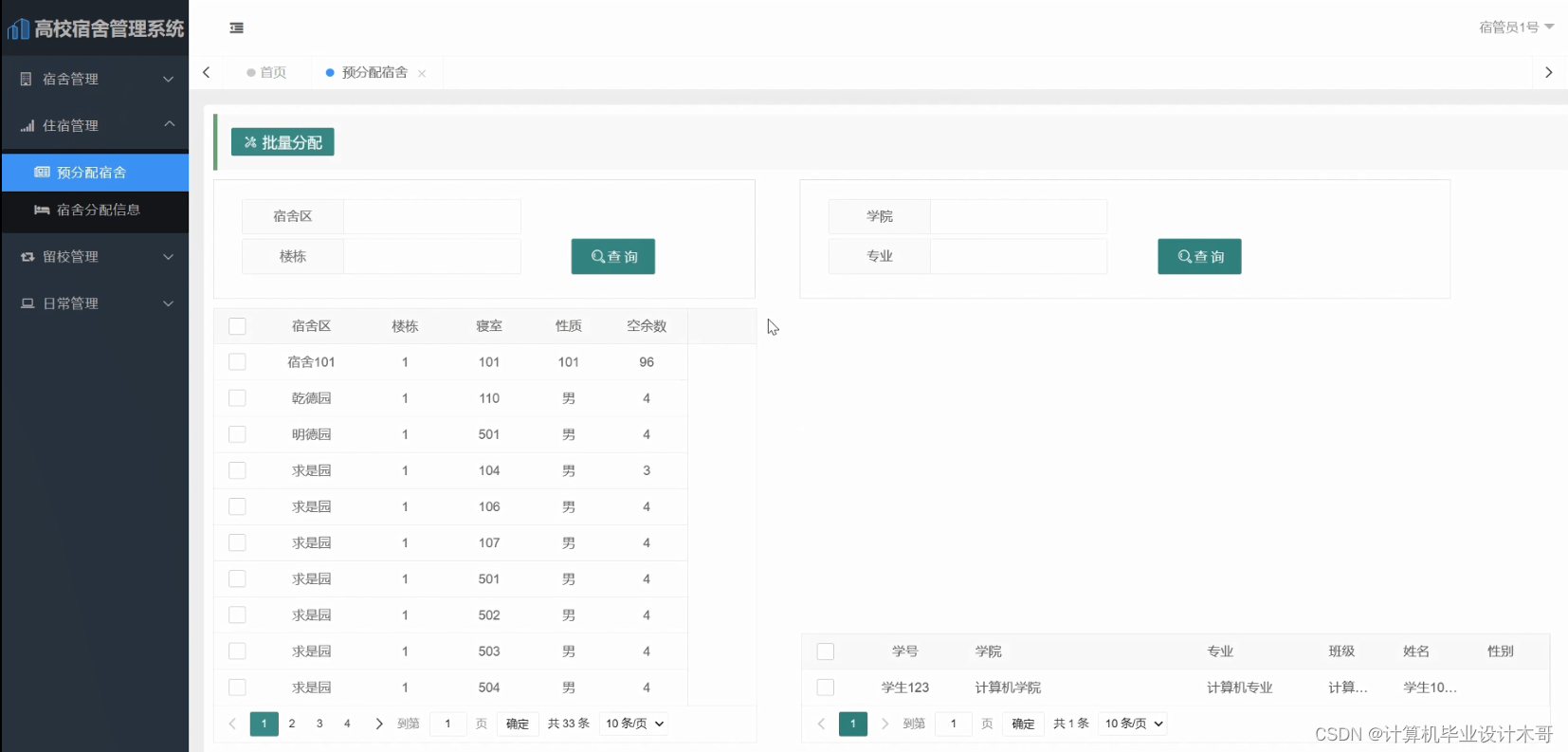Check the 学生123 row checkbox
The image size is (1568, 752).
pos(826,688)
